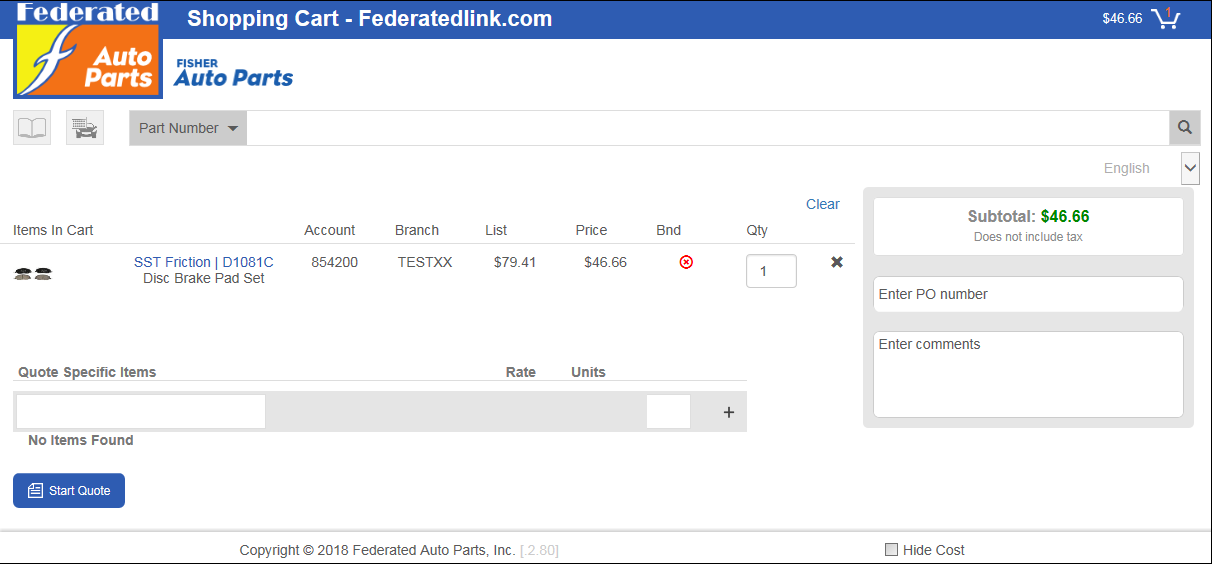Click the List column header
This screenshot has width=1212, height=564.
click(496, 230)
